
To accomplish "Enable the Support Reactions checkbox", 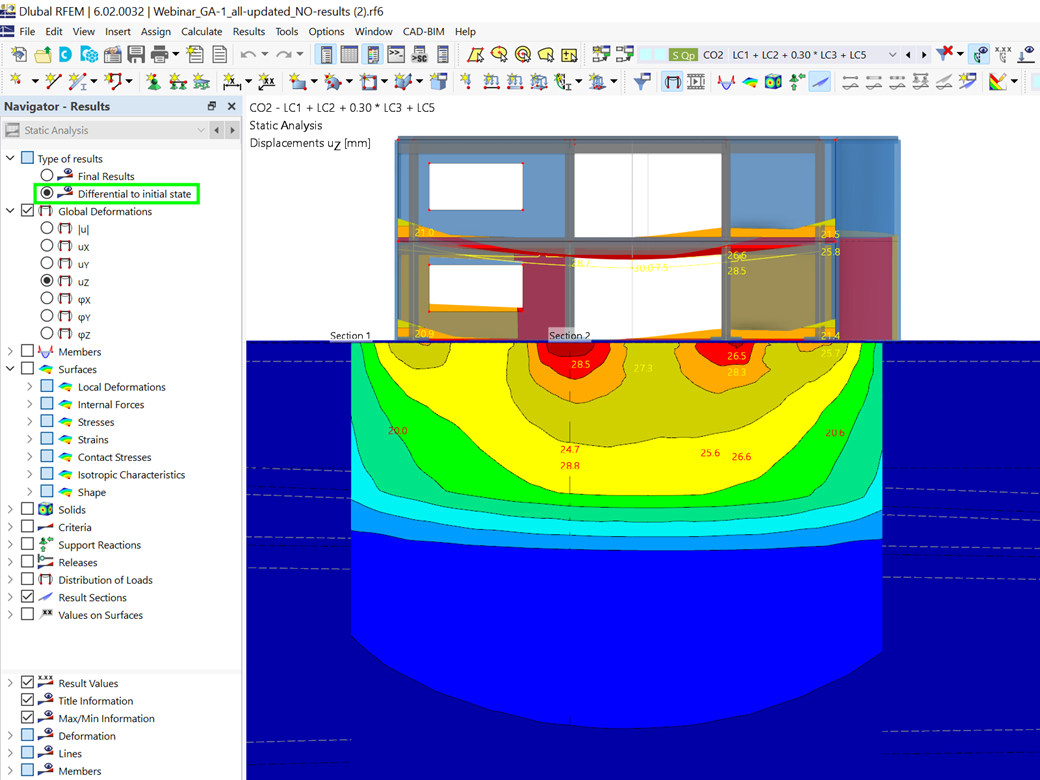I will click(x=27, y=544).
